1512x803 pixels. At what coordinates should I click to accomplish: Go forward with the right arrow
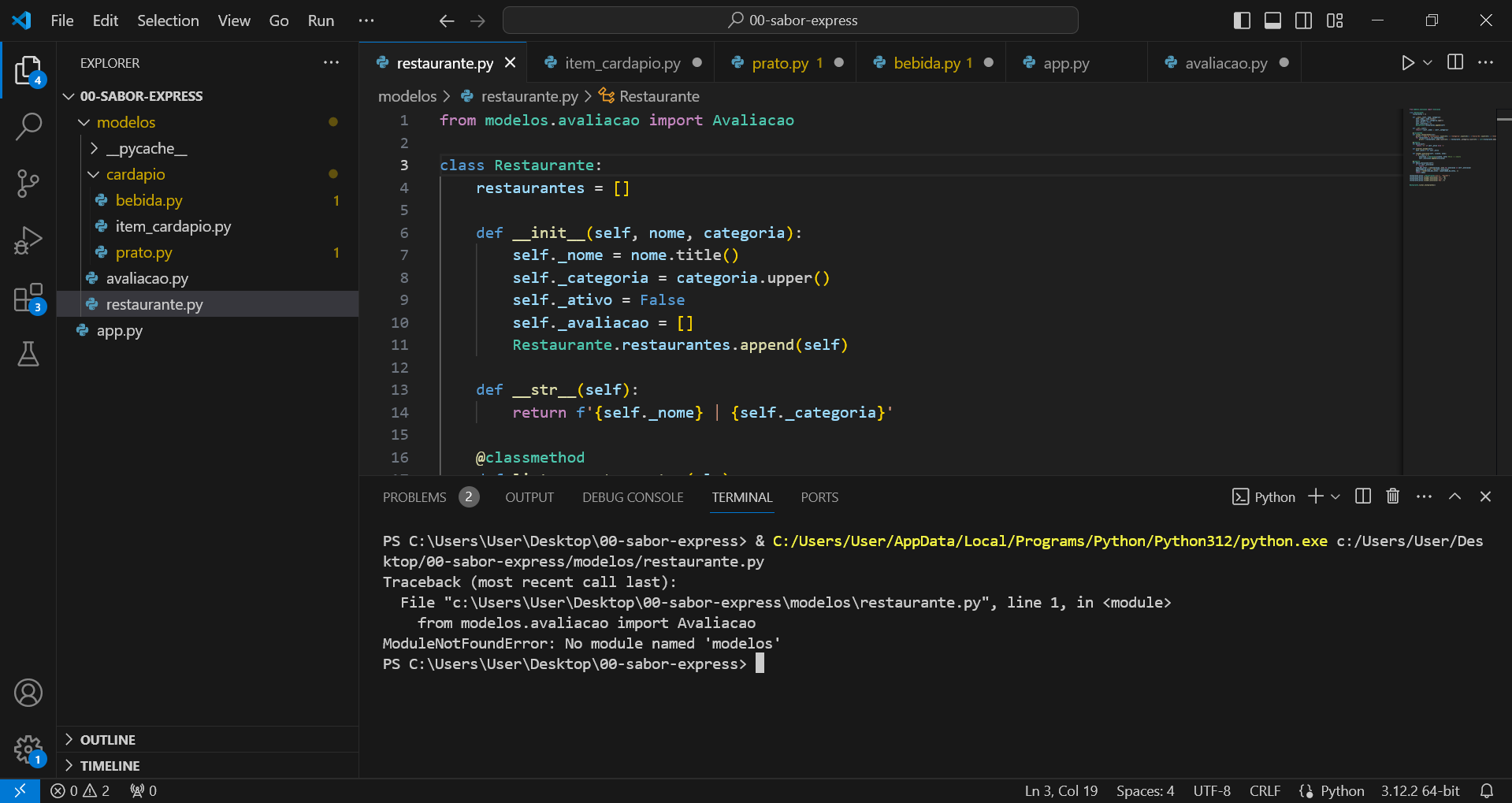477,20
